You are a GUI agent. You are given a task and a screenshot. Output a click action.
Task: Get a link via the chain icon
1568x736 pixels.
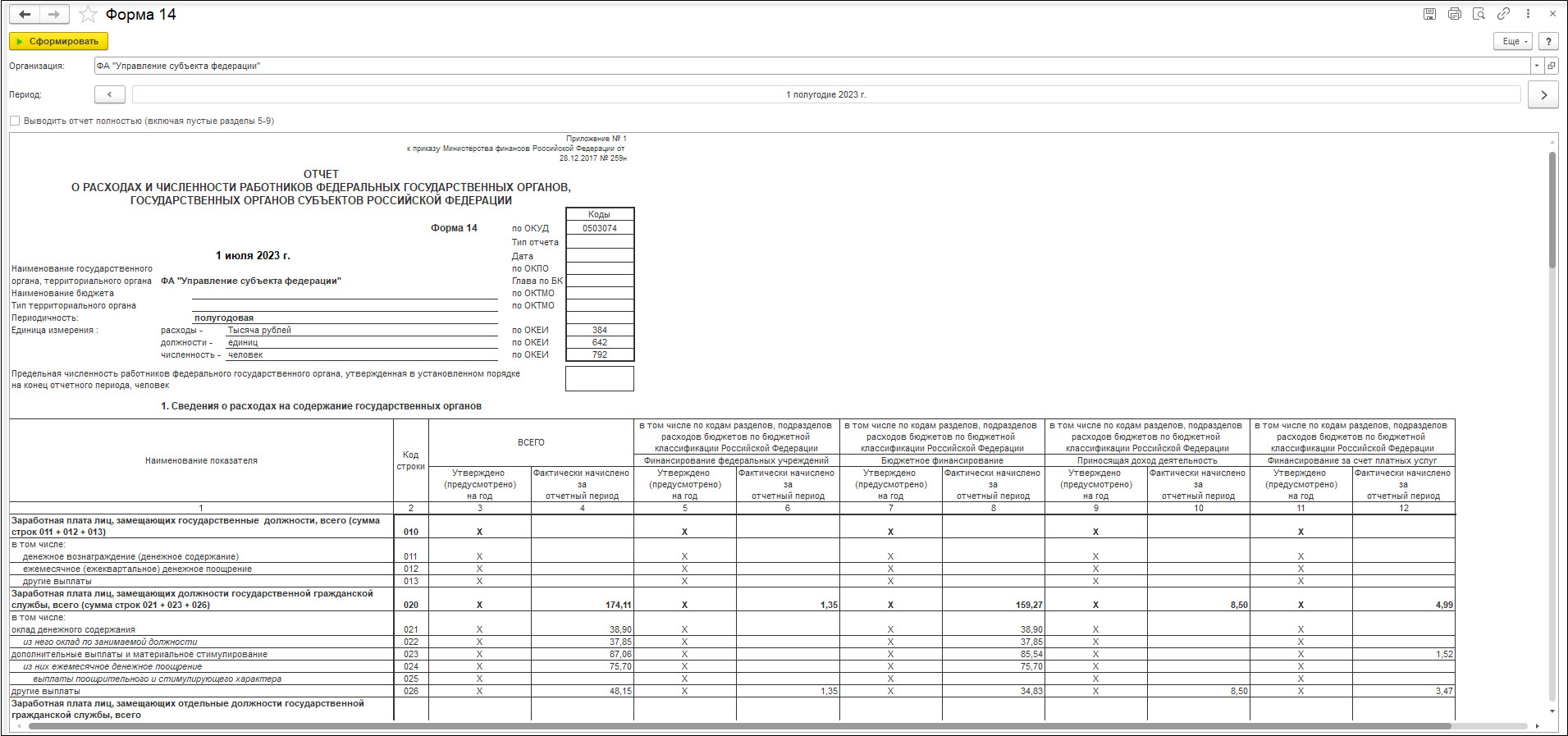click(1503, 14)
